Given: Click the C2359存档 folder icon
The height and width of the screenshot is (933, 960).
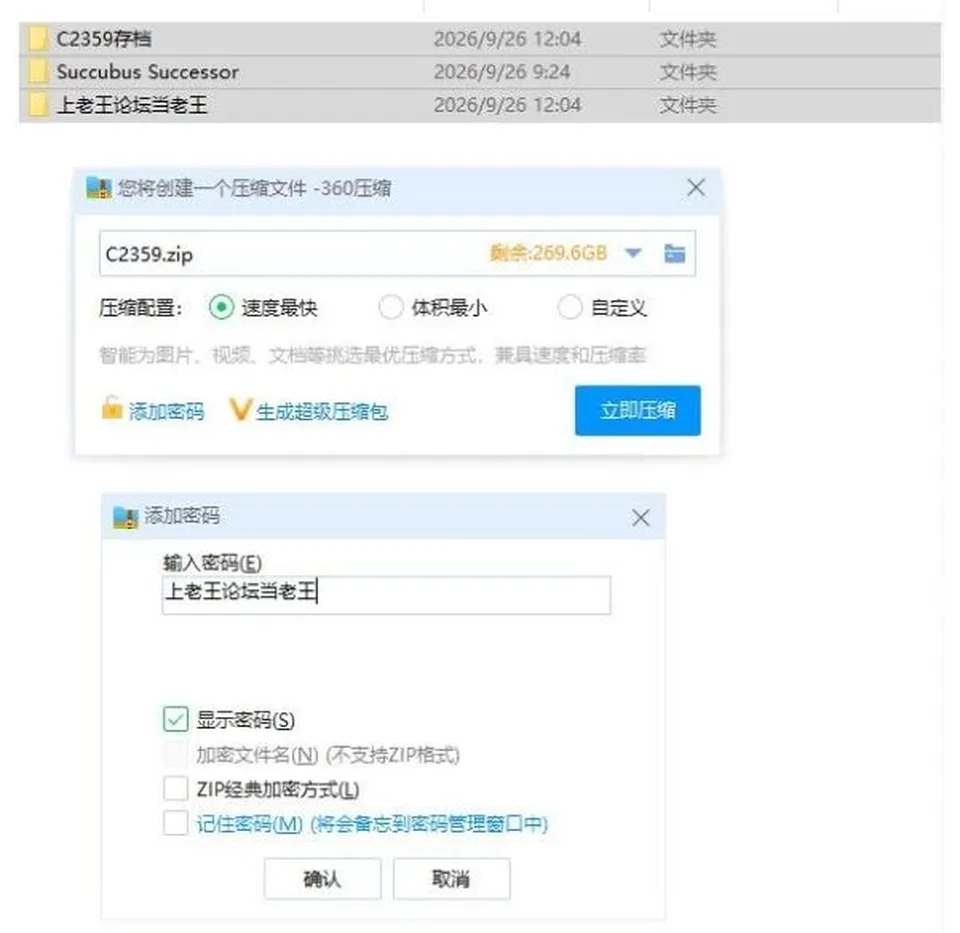Looking at the screenshot, I should click(38, 39).
